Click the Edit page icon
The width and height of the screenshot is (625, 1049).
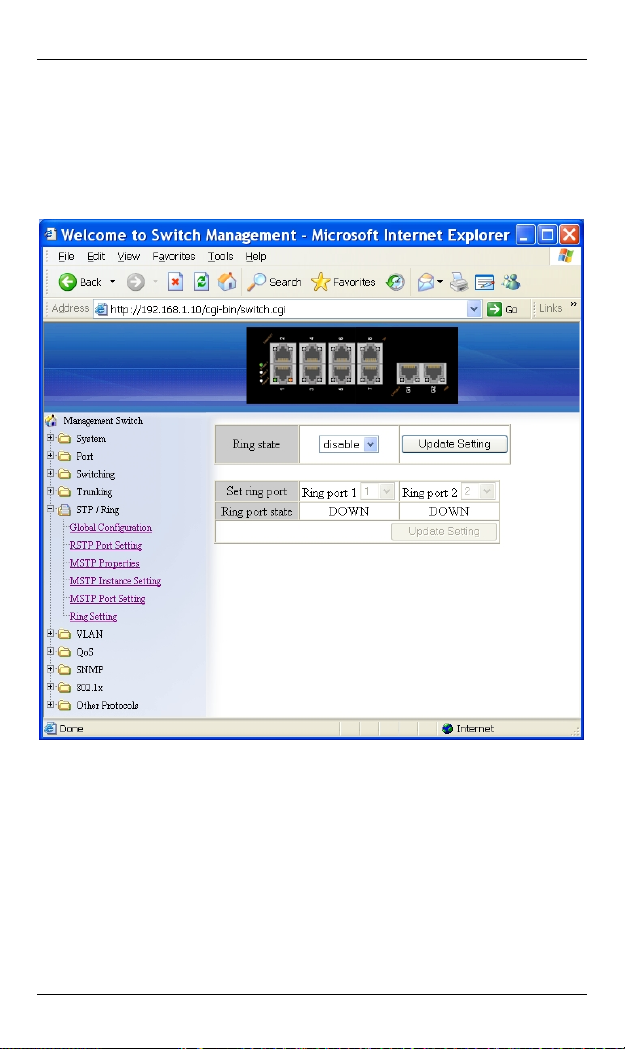click(484, 282)
